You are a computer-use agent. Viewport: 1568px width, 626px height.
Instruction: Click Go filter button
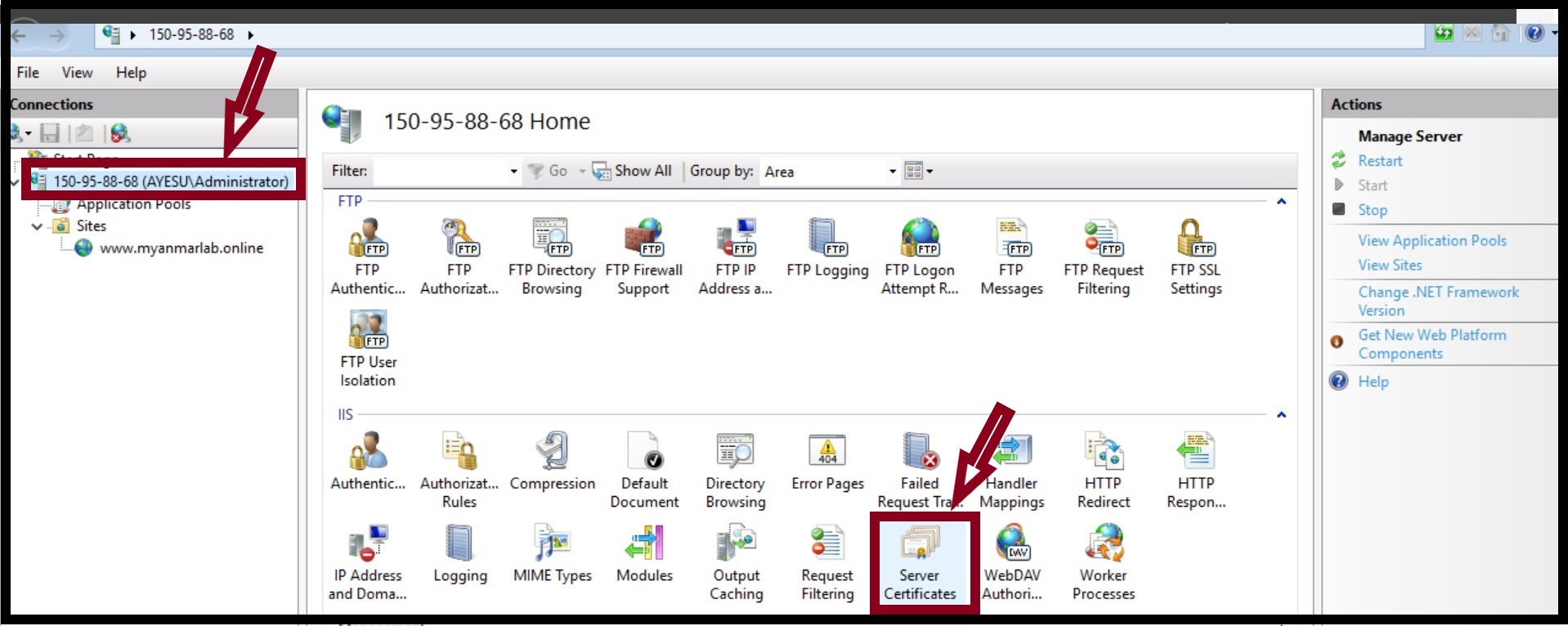[x=548, y=171]
